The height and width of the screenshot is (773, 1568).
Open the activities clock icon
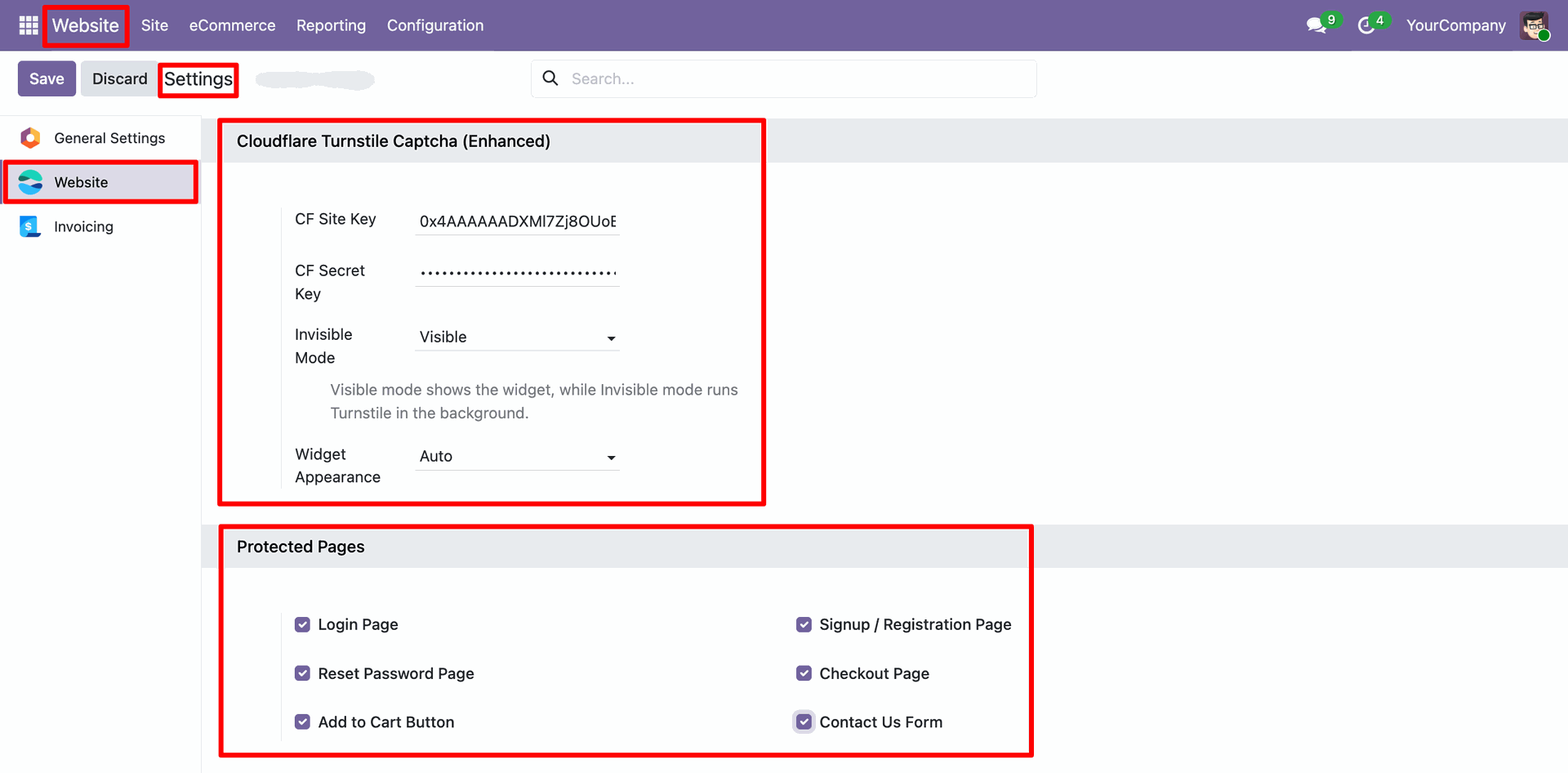click(1366, 25)
